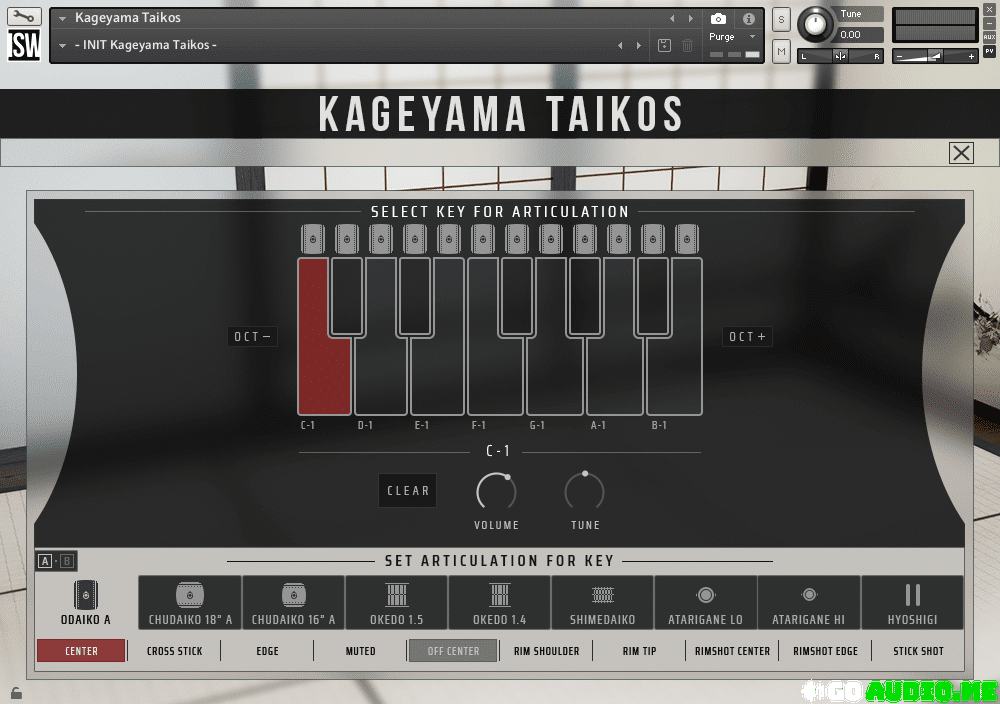The height and width of the screenshot is (704, 1000).
Task: Close the key mapping panel
Action: (x=961, y=153)
